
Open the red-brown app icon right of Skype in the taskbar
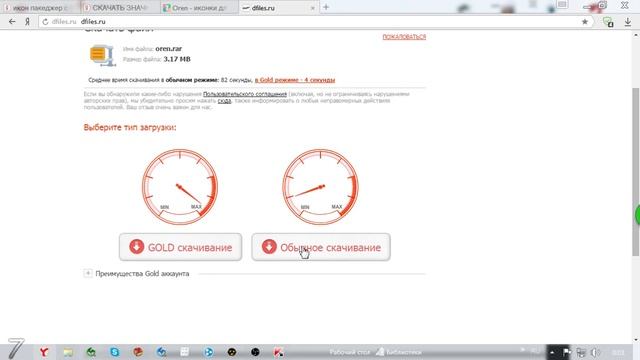click(138, 352)
